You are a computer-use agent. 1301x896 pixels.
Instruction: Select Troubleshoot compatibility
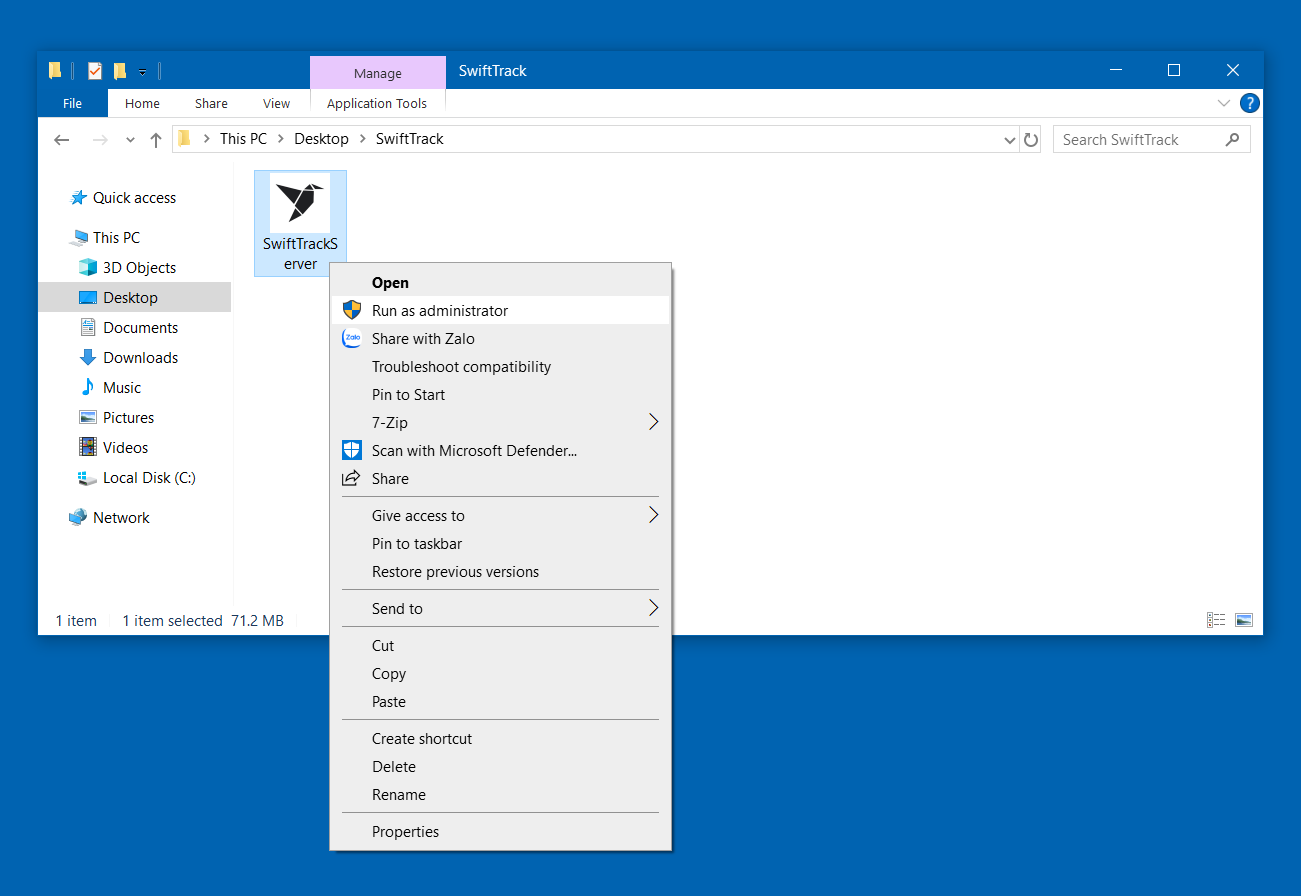click(x=500, y=367)
